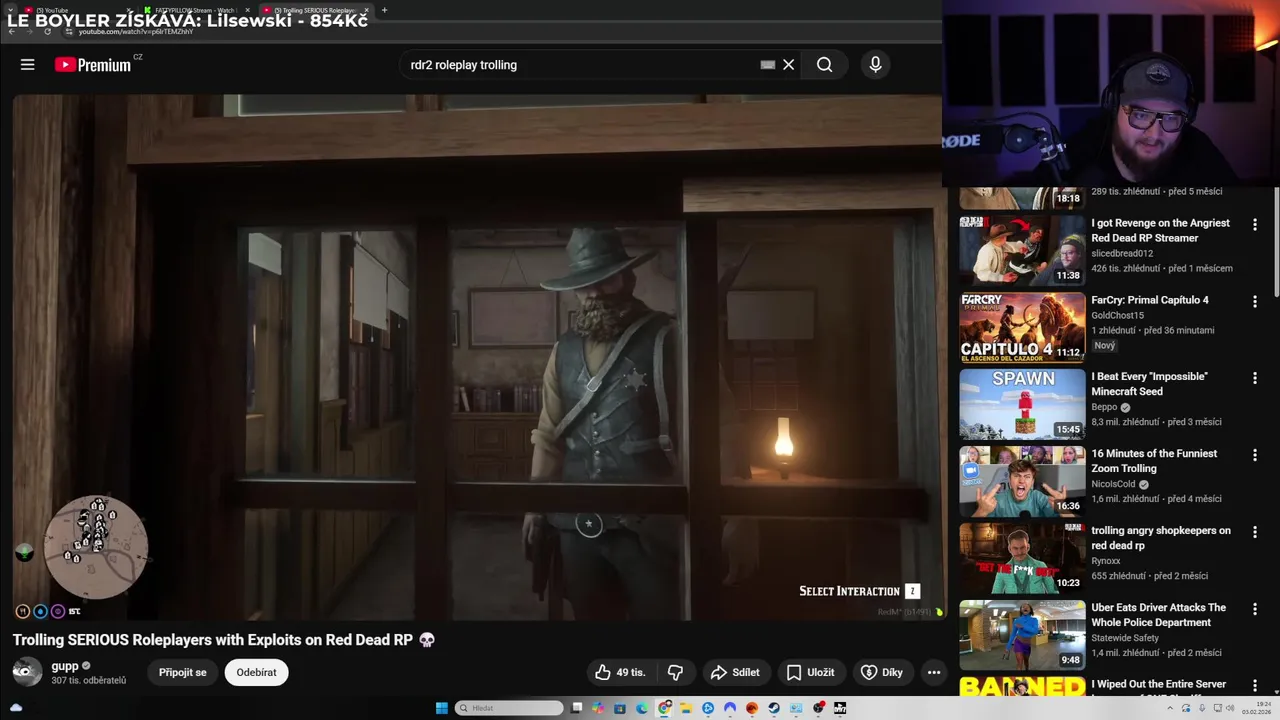Share the video with Sdílet

point(735,672)
